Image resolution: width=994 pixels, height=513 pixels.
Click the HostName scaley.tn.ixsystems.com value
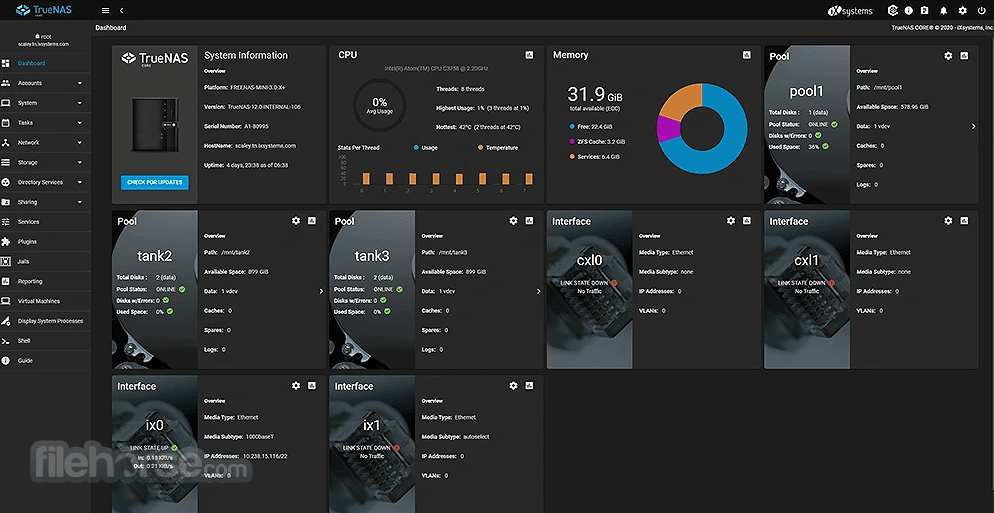[265, 146]
